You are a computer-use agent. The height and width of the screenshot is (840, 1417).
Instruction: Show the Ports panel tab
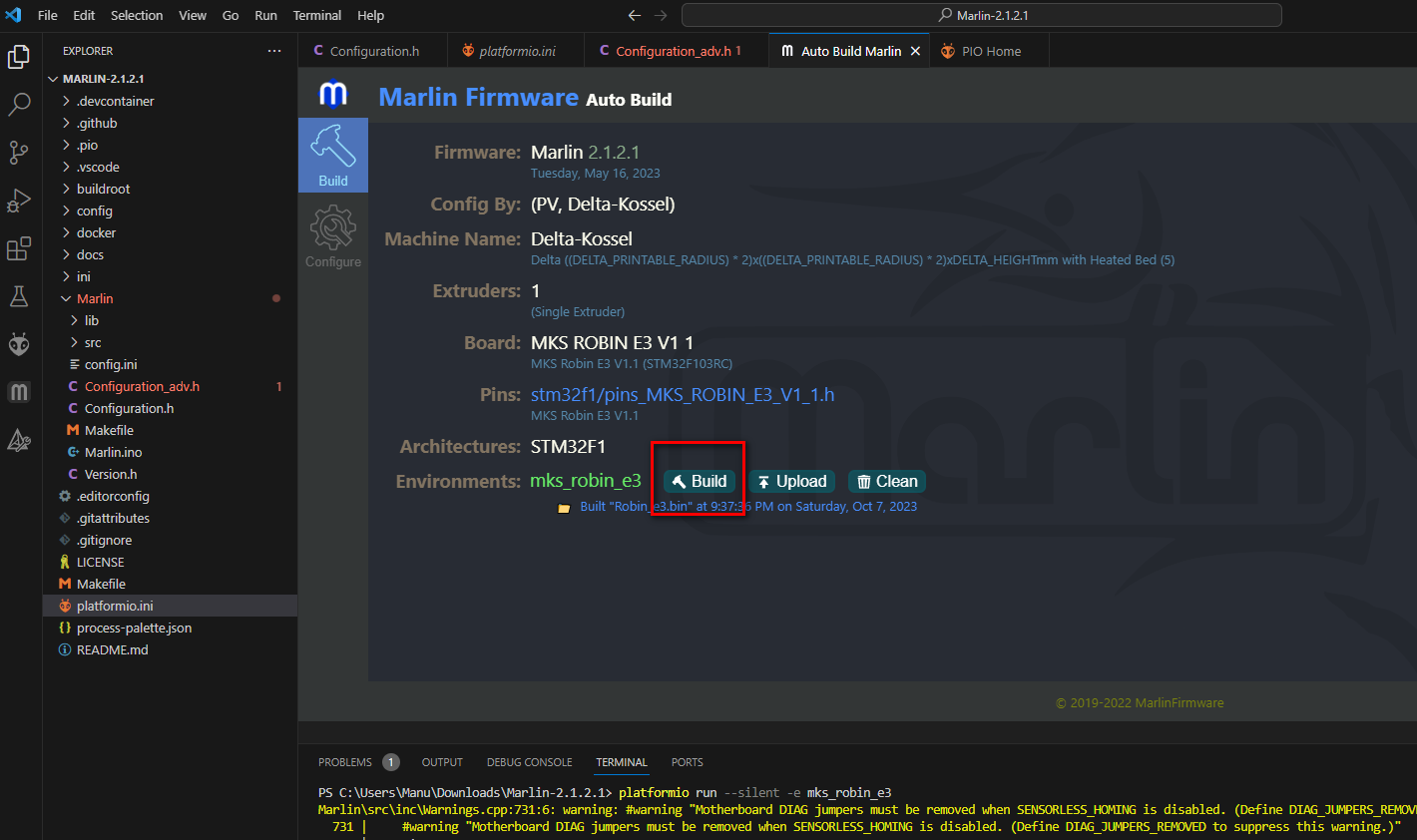click(x=688, y=762)
